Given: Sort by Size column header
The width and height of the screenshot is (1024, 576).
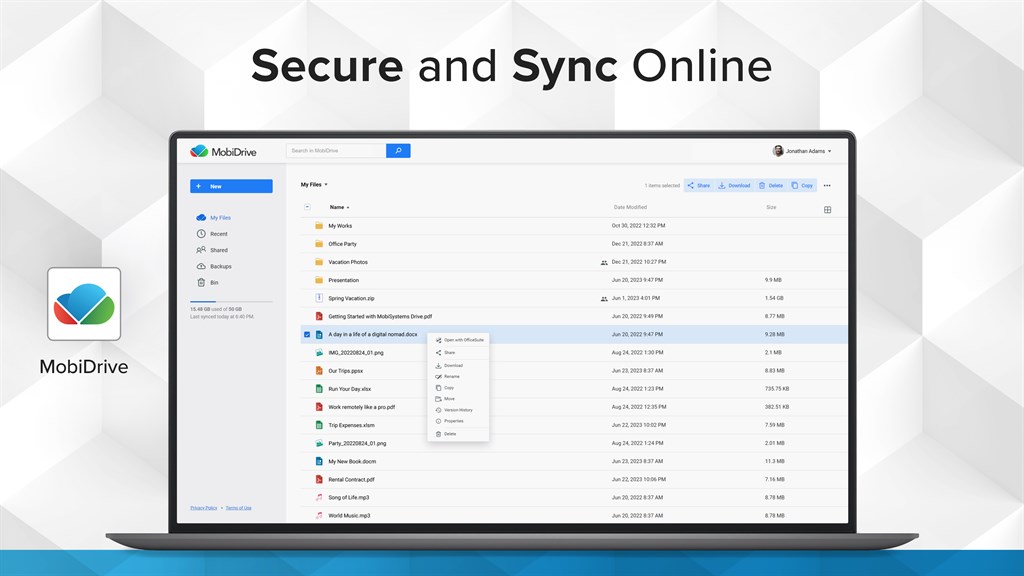Looking at the screenshot, I should pos(771,207).
